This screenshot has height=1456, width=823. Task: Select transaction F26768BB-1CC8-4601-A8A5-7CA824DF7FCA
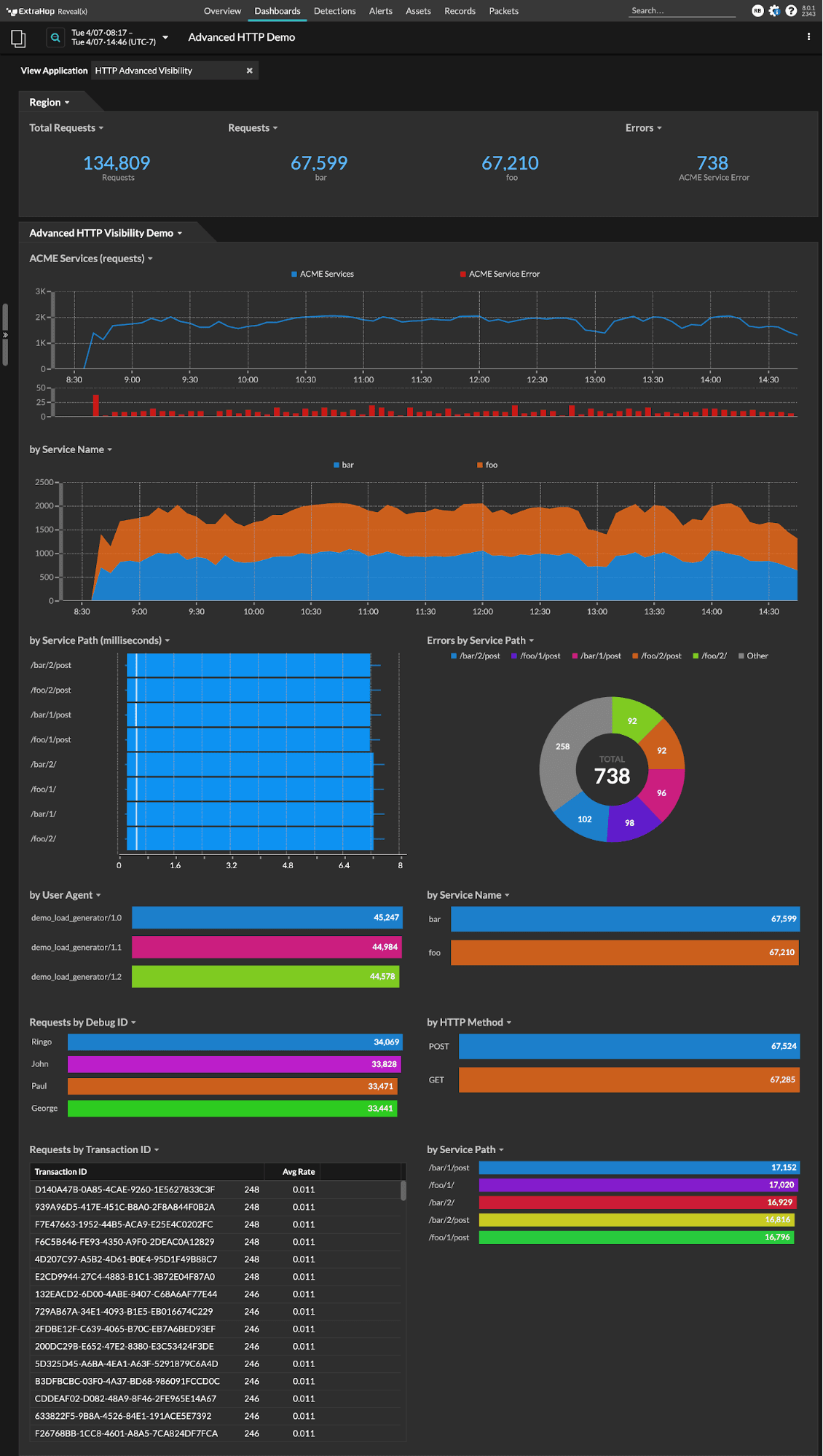pos(216,1433)
